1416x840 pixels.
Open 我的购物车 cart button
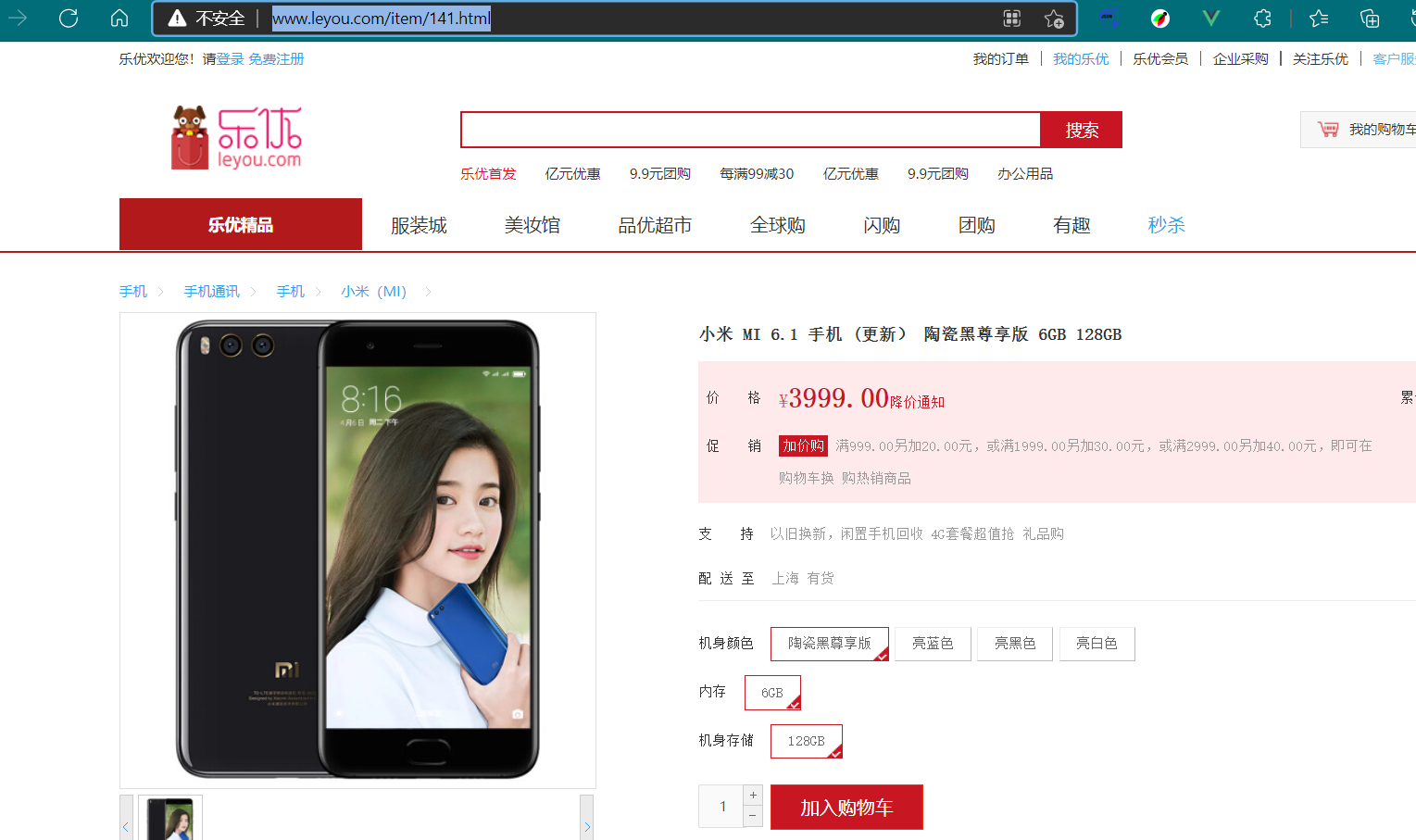(1359, 130)
